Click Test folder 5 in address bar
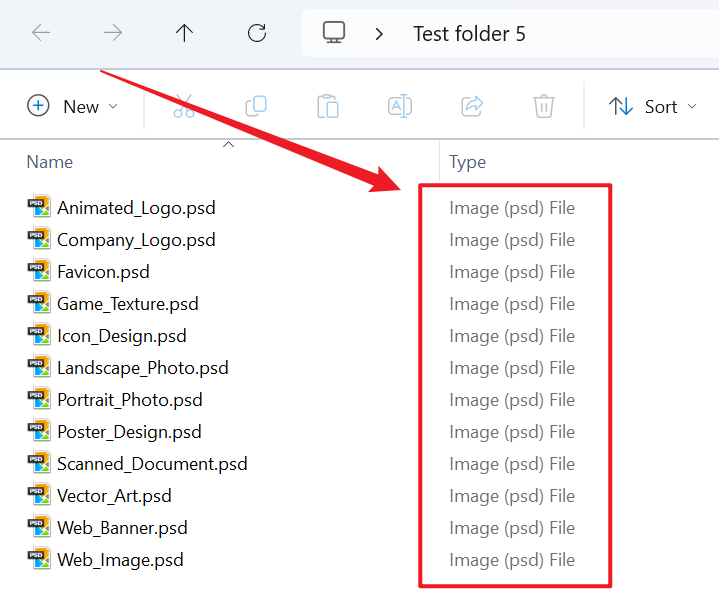 point(469,34)
